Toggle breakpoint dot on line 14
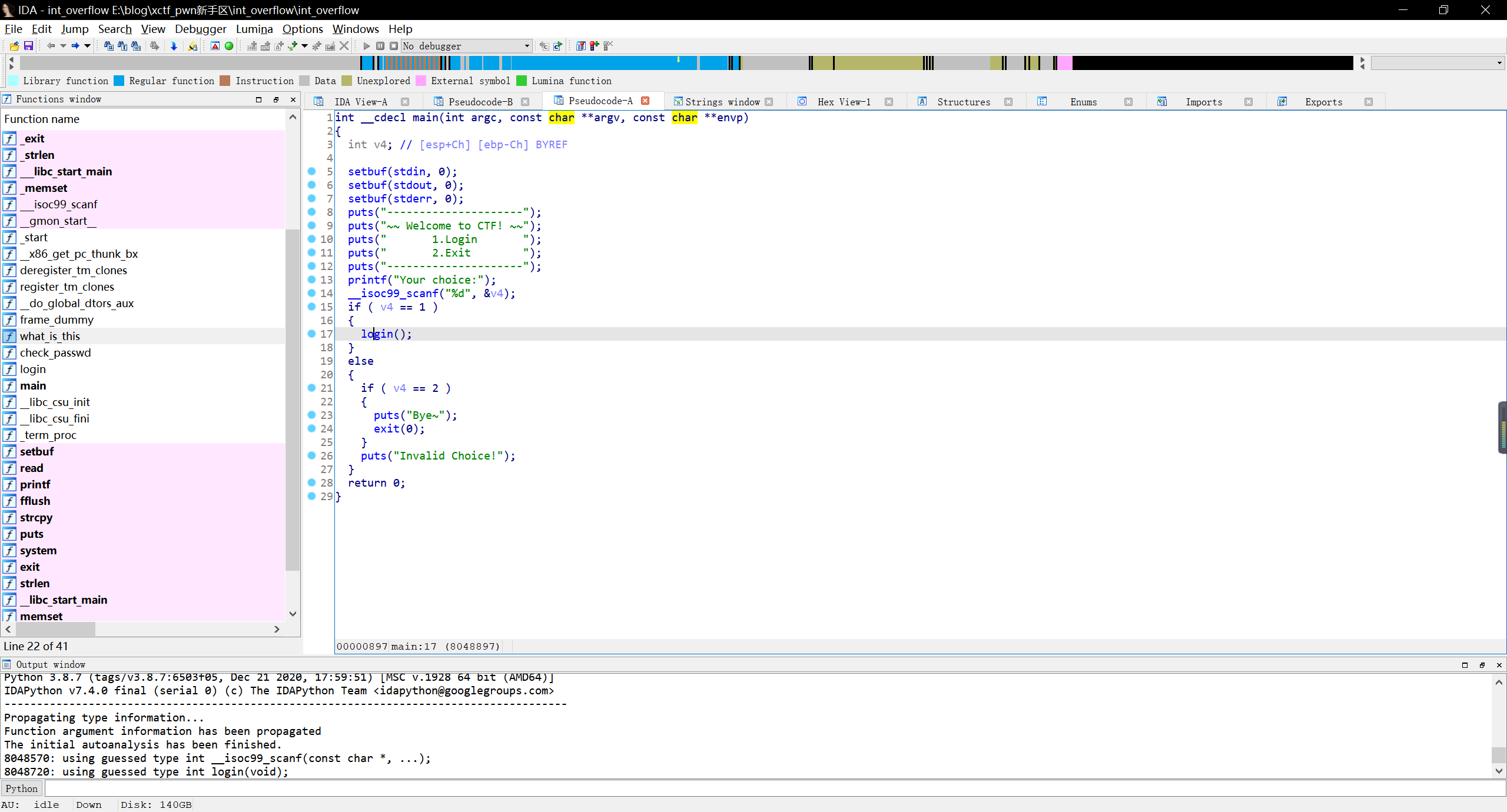Image resolution: width=1507 pixels, height=812 pixels. pos(312,293)
